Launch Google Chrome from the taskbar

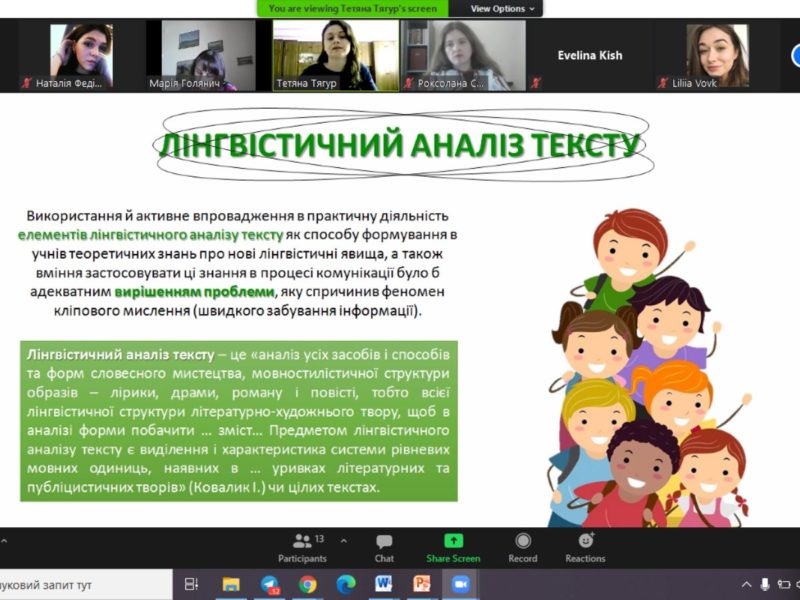coord(307,584)
